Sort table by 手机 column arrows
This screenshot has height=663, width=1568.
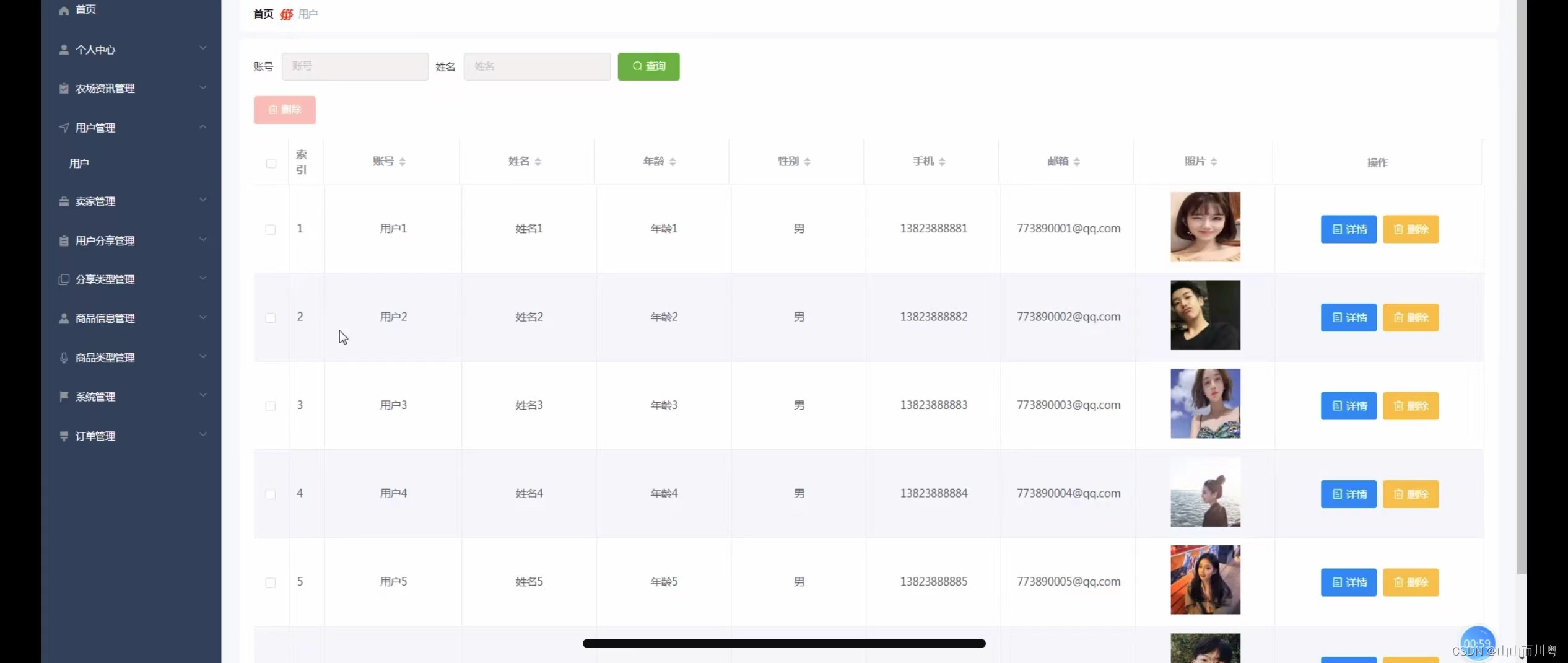click(943, 162)
